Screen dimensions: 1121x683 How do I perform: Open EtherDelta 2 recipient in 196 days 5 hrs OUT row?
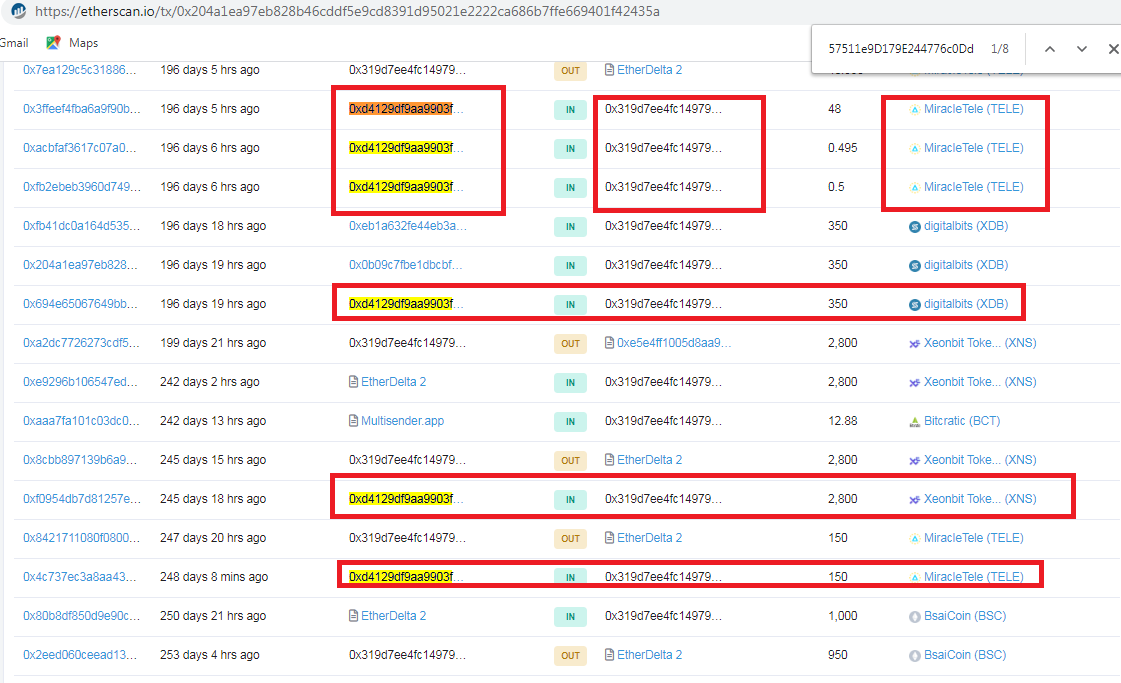pos(649,70)
